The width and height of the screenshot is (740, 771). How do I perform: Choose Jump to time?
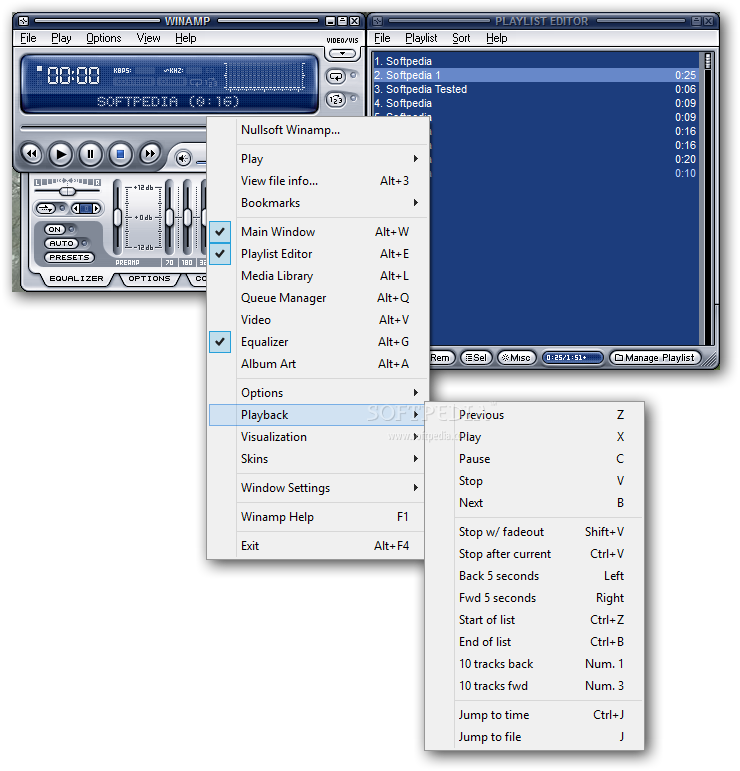[534, 715]
